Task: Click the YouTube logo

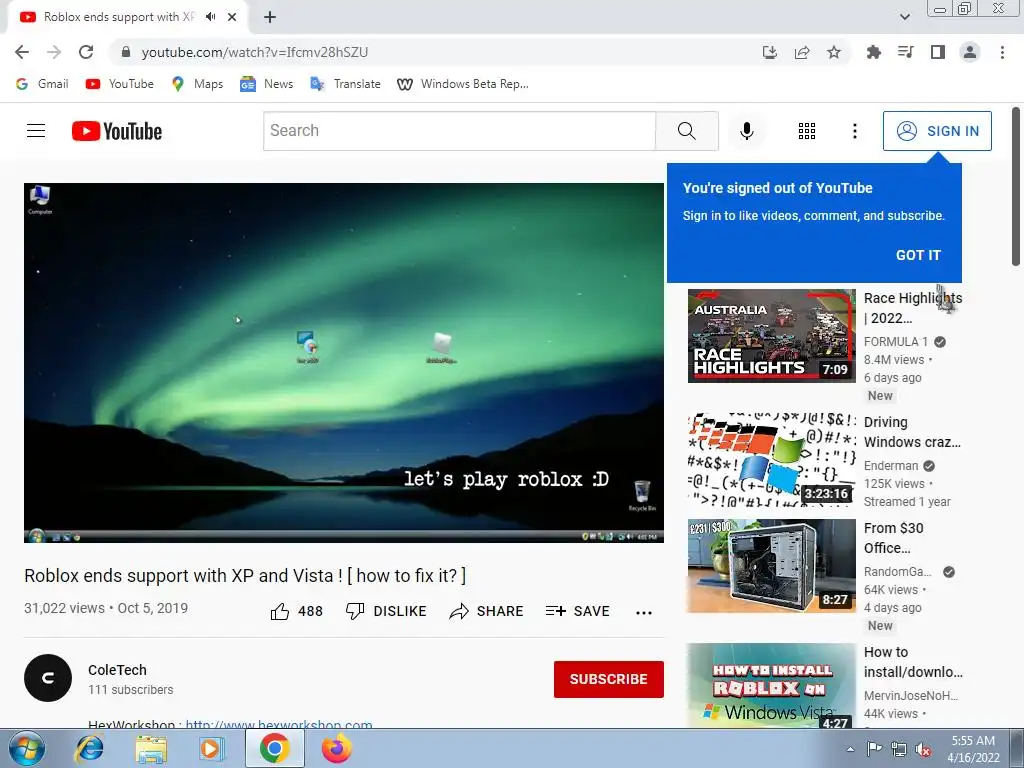Action: pyautogui.click(x=117, y=131)
